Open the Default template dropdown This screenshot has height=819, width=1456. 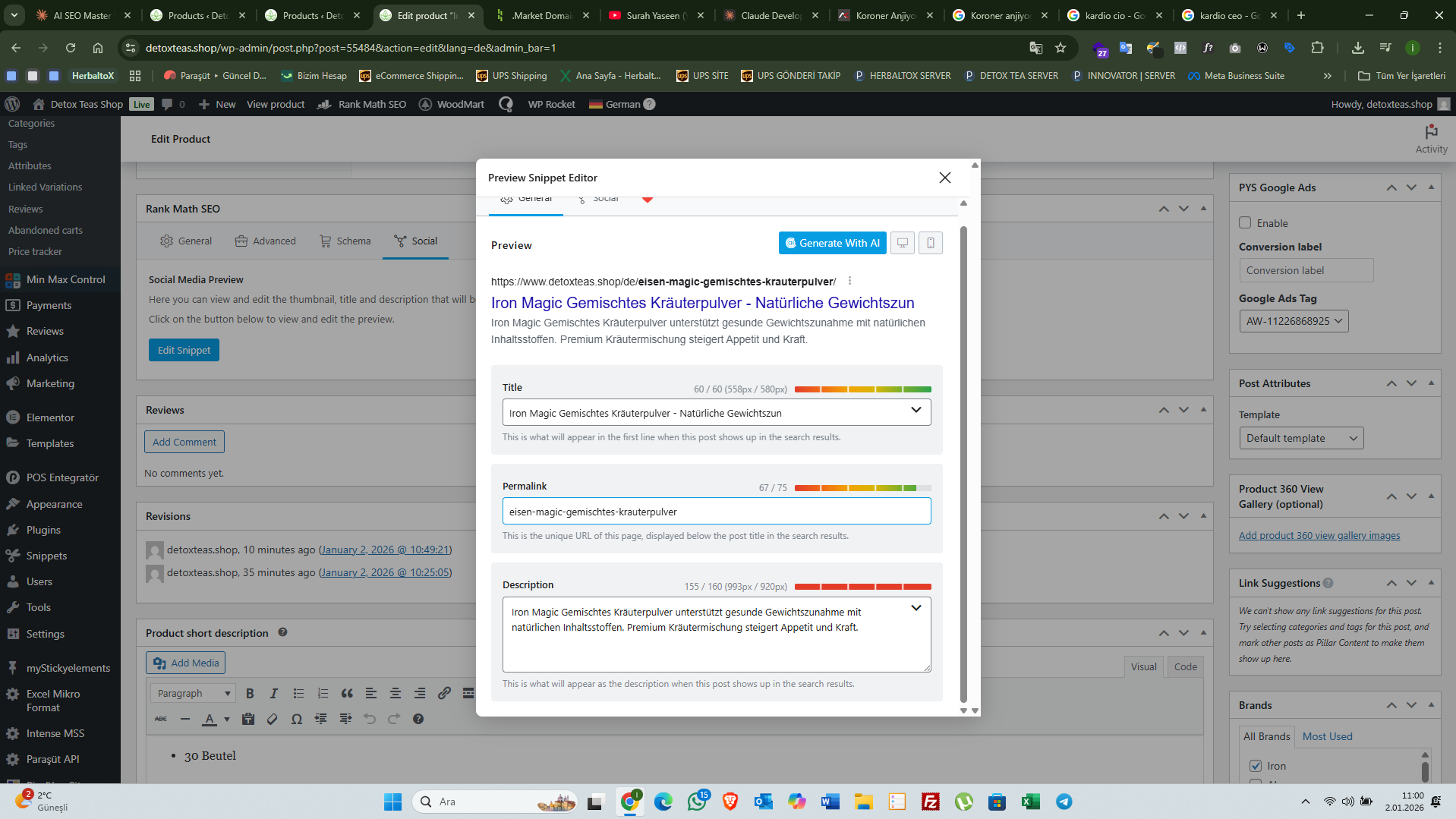pyautogui.click(x=1300, y=438)
